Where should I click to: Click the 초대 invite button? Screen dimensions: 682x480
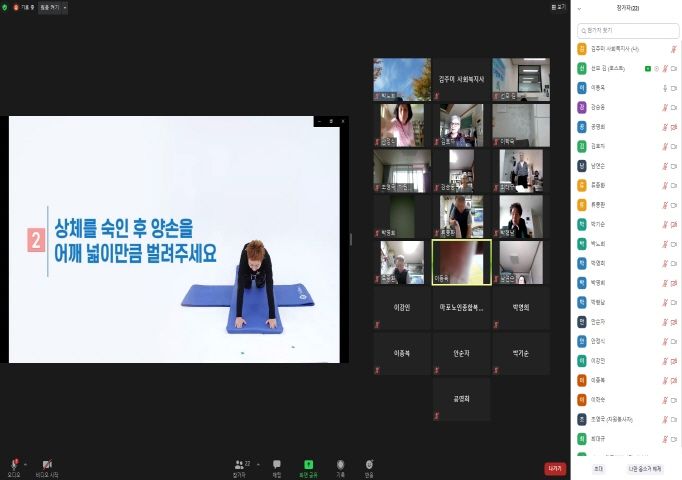pos(598,468)
